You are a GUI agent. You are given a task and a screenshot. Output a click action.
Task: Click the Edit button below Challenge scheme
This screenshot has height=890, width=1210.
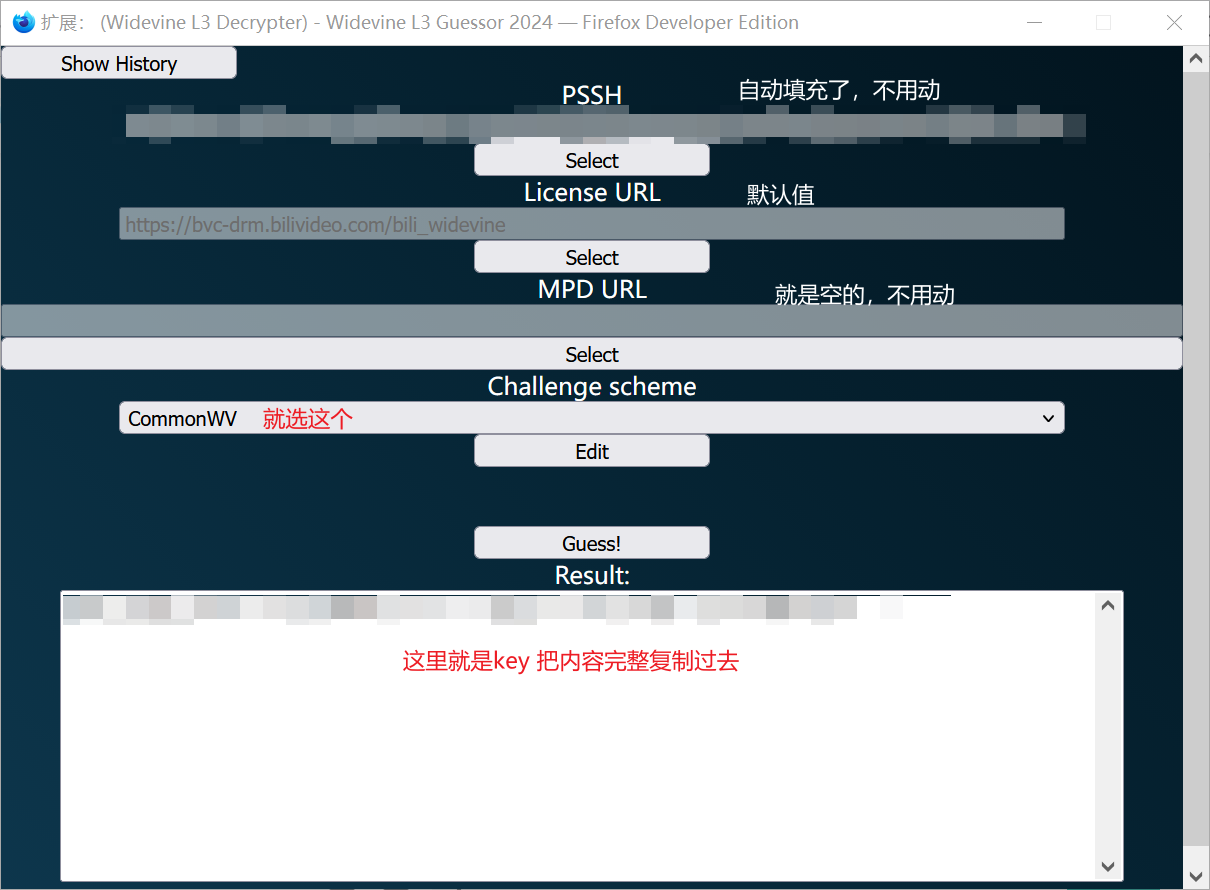pyautogui.click(x=591, y=450)
